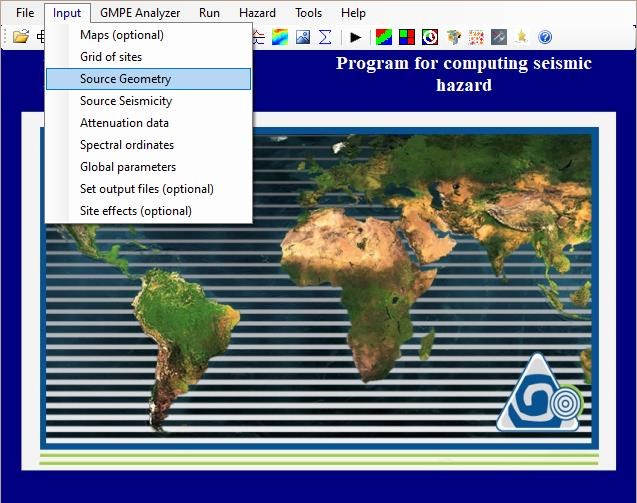The width and height of the screenshot is (637, 503).
Task: Open help via blue question mark icon
Action: coord(545,37)
